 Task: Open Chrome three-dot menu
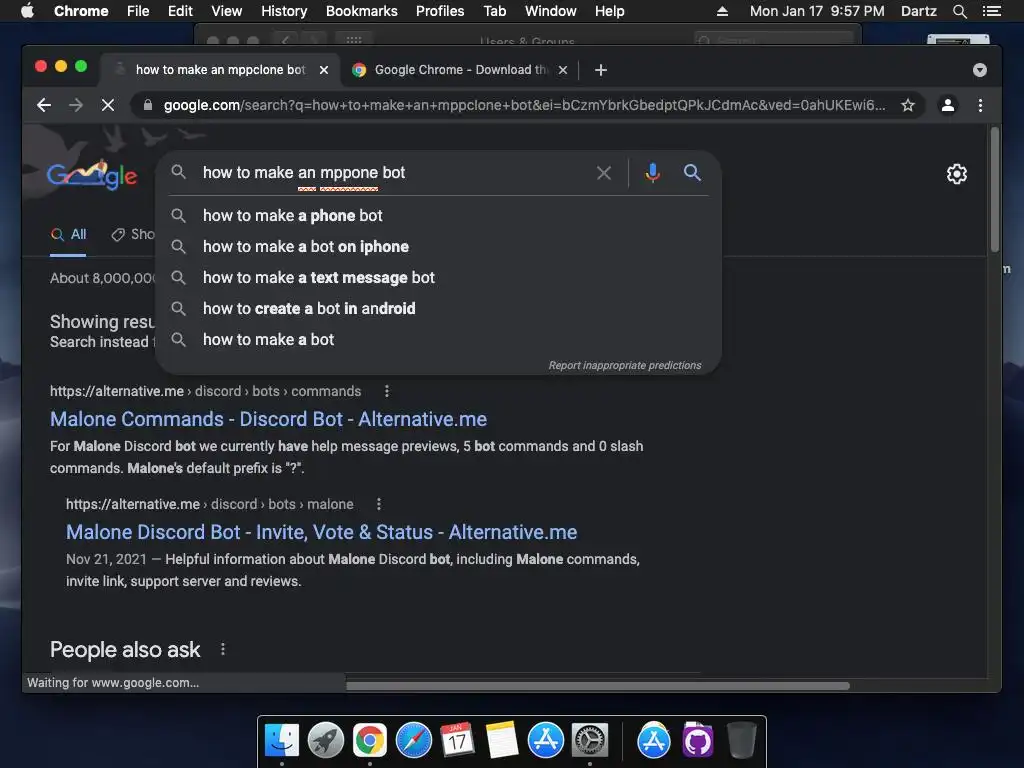pos(980,105)
